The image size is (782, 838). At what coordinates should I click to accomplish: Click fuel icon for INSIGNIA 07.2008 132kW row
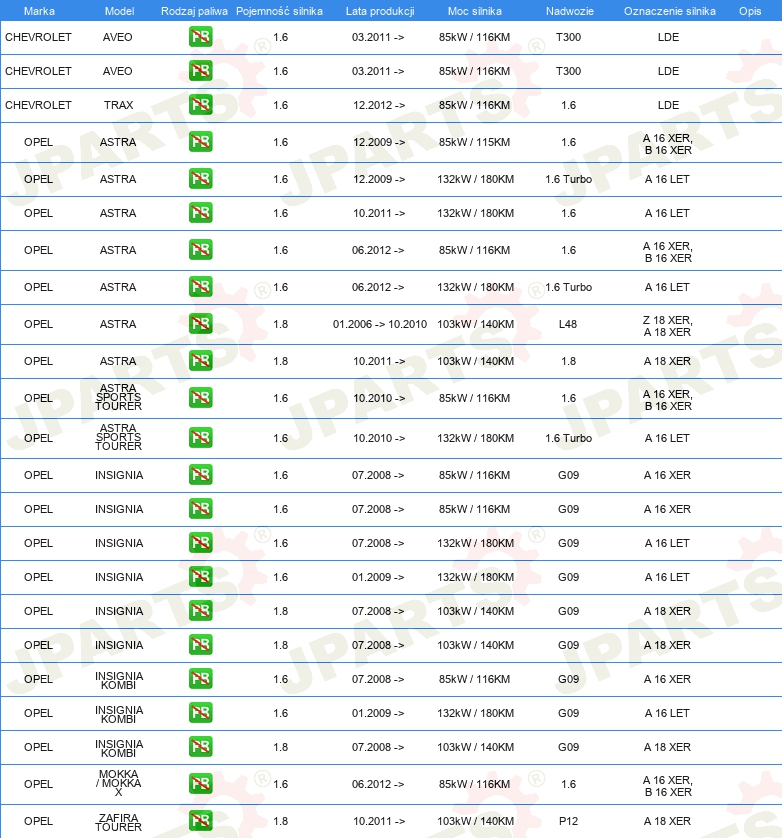200,542
